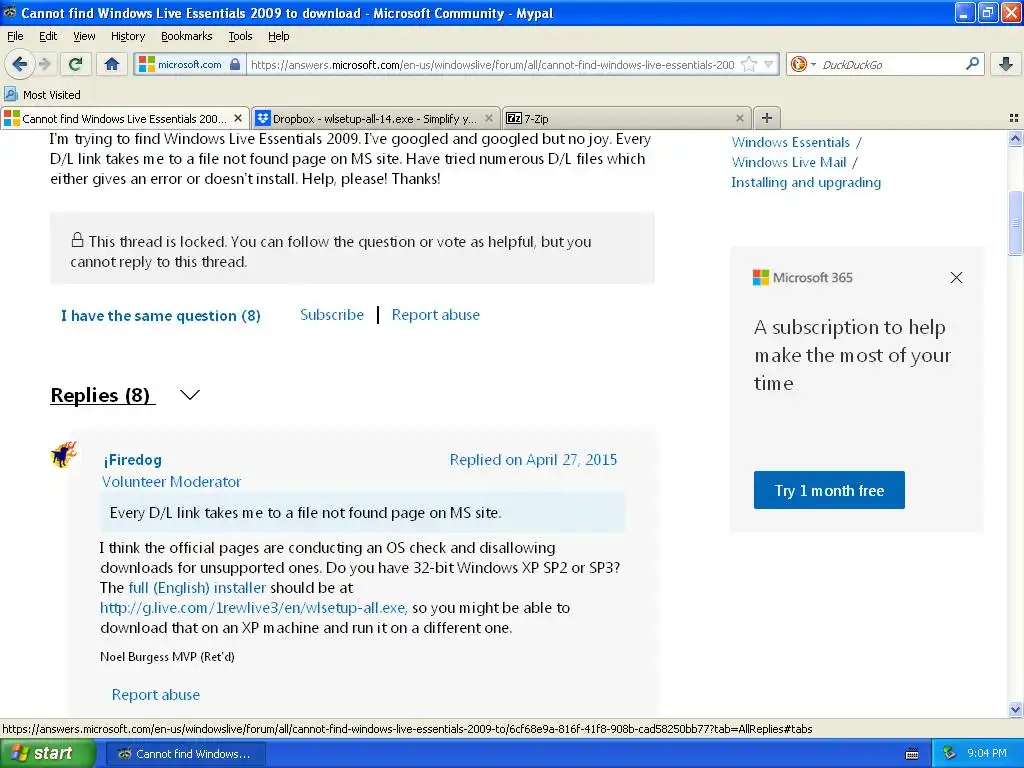Open the Bookmarks menu
This screenshot has width=1024, height=768.
coord(187,36)
